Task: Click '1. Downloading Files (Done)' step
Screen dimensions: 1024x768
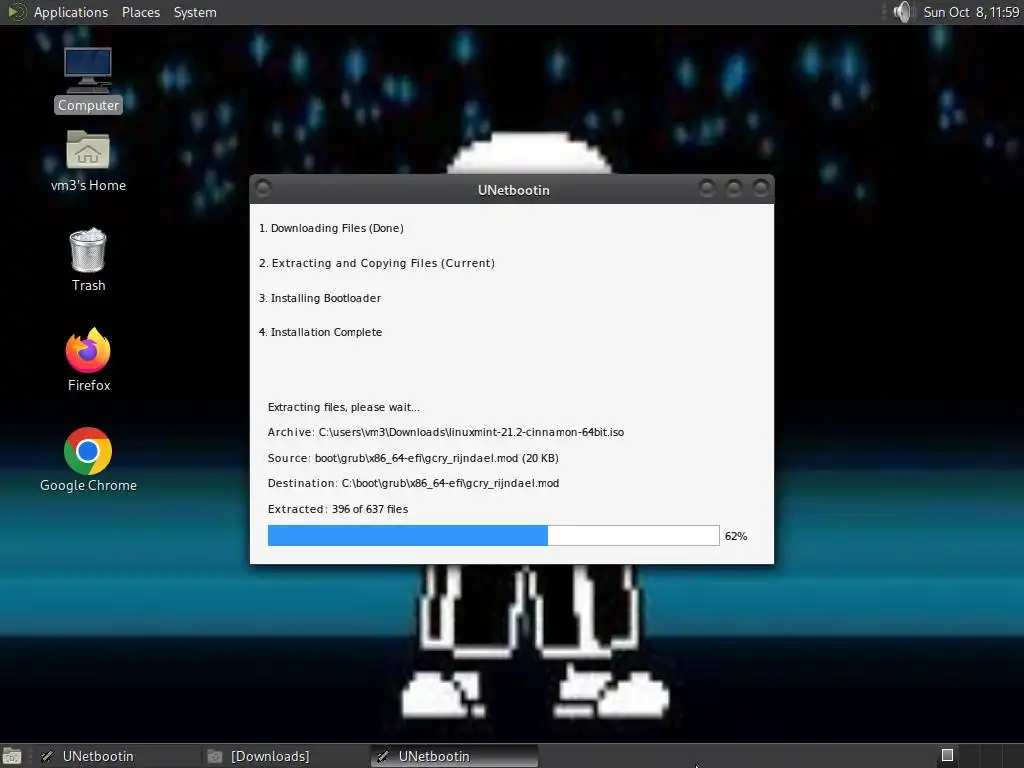Action: coord(331,228)
